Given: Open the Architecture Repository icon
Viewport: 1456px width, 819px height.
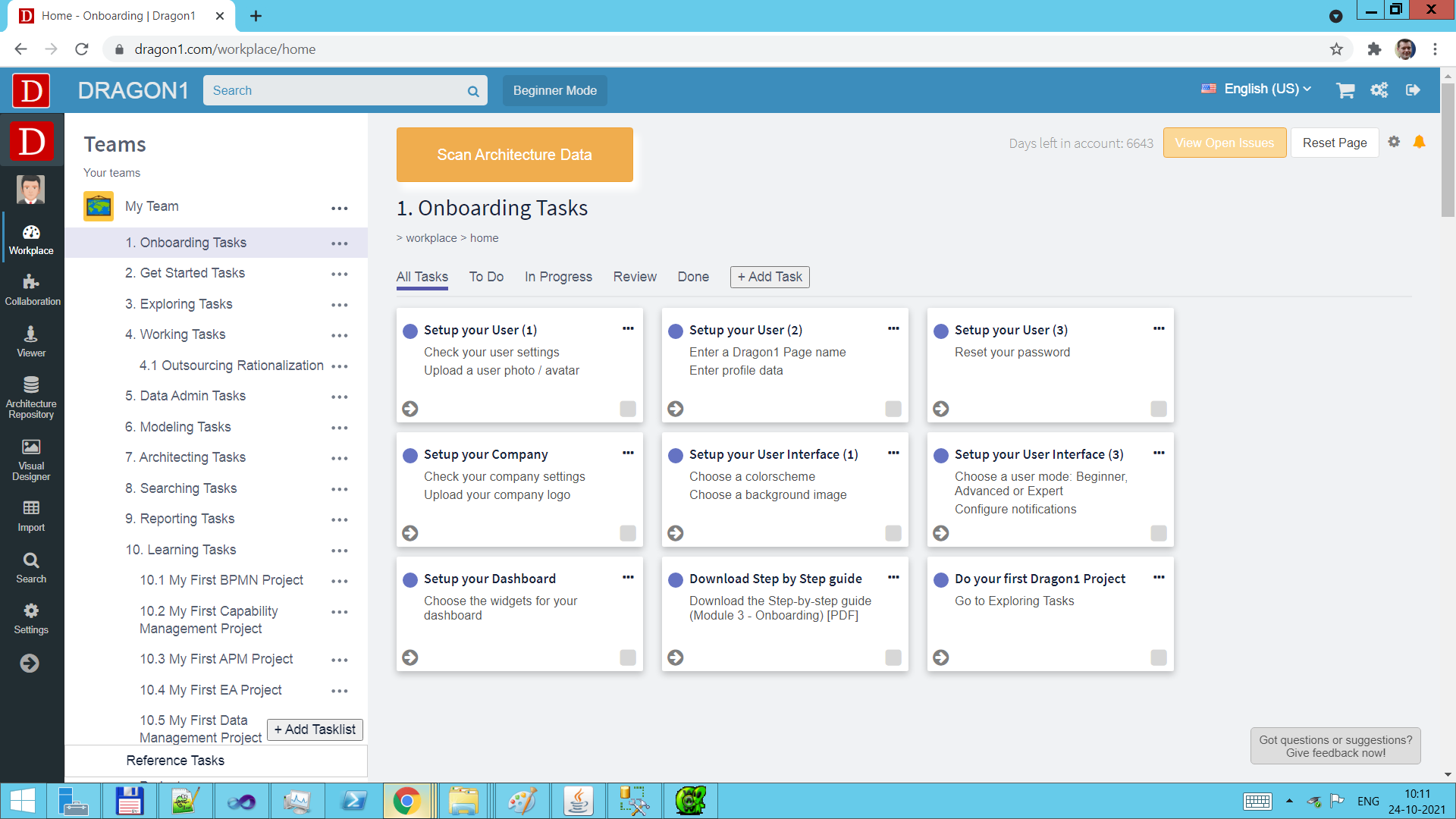Looking at the screenshot, I should coord(31,397).
